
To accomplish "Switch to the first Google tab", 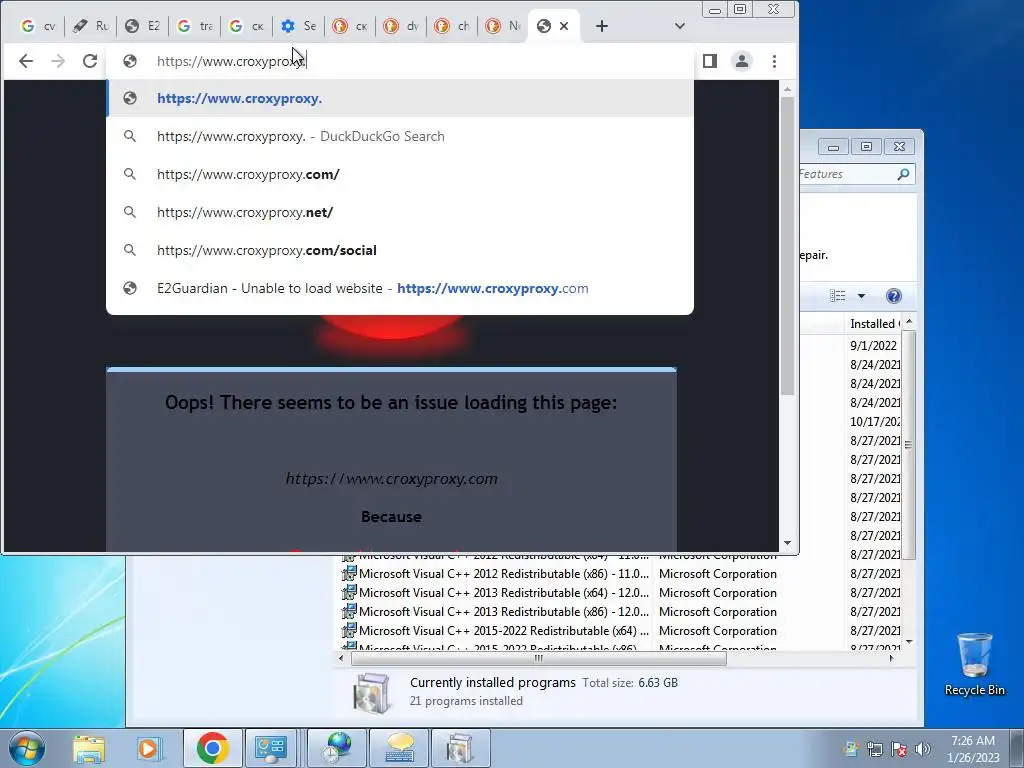I will (x=39, y=26).
